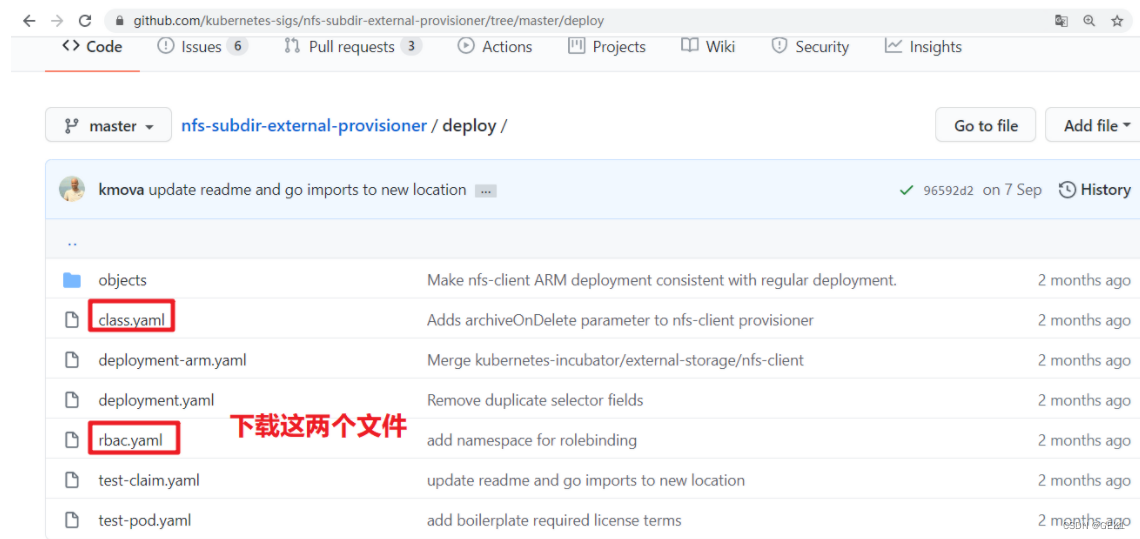Click '2 months ago' in class.yaml row
This screenshot has height=539, width=1140.
click(x=1084, y=320)
